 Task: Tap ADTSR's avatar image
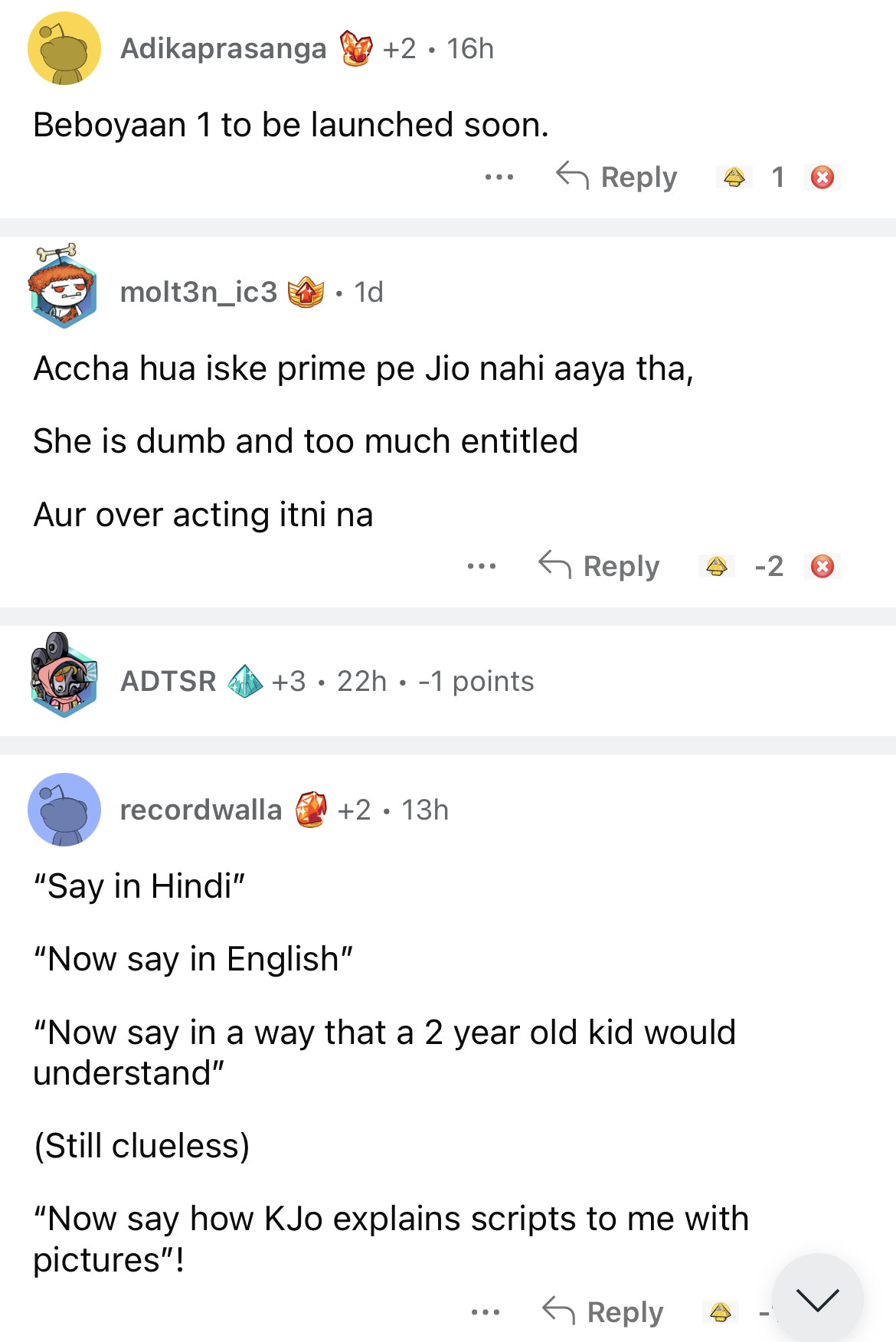[x=64, y=676]
